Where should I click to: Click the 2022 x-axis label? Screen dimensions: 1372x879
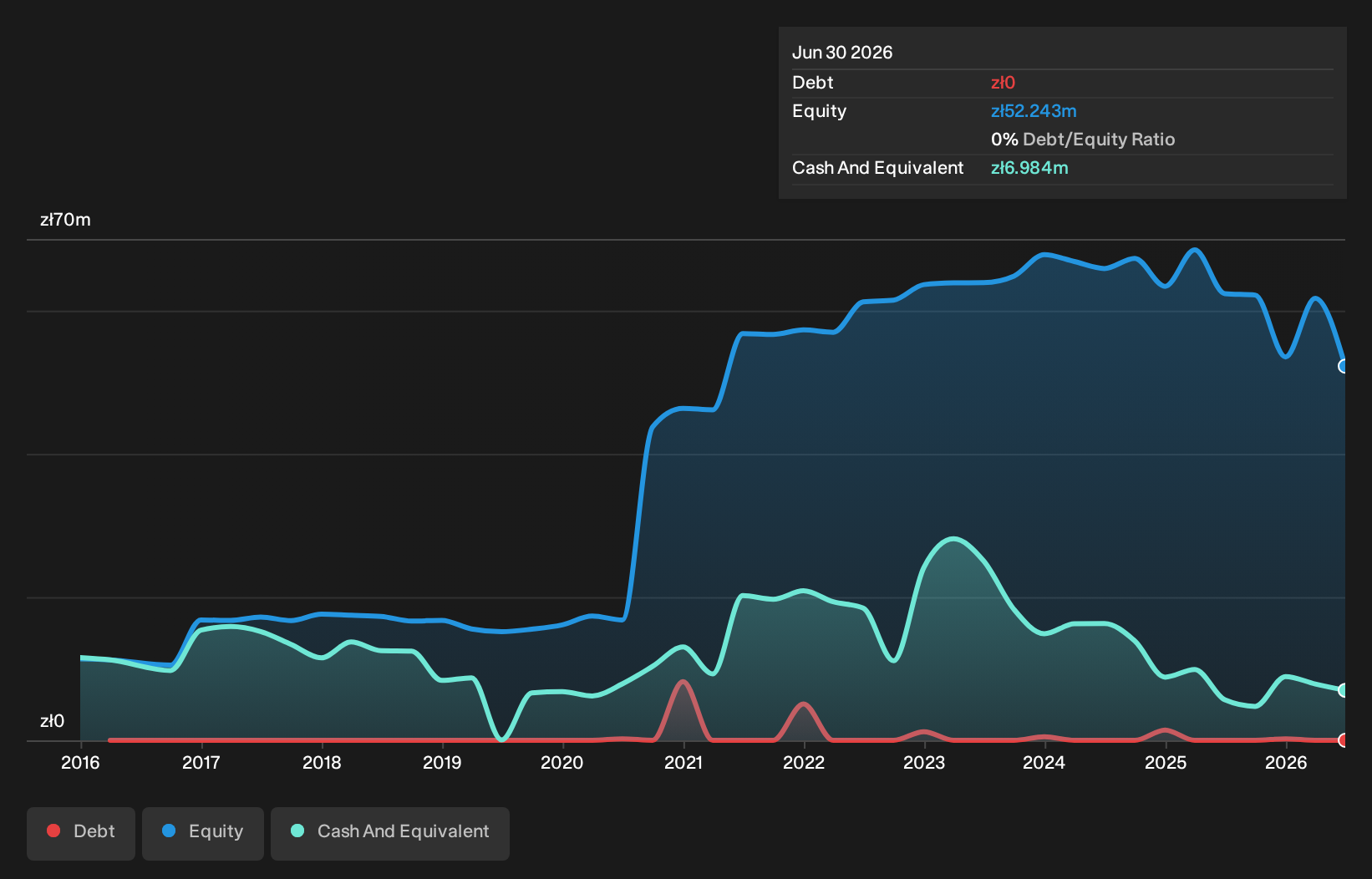pyautogui.click(x=804, y=763)
